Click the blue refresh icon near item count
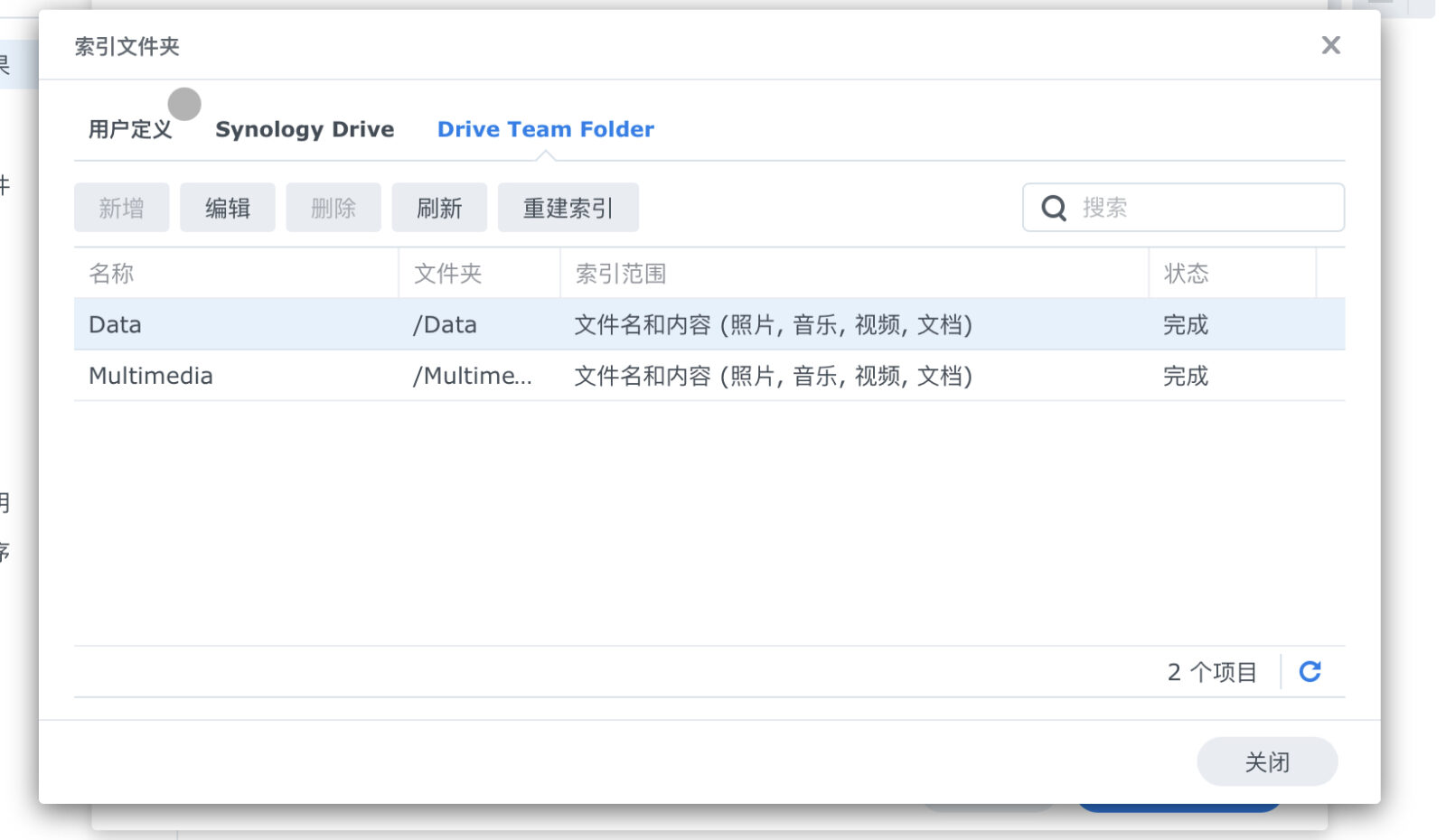The width and height of the screenshot is (1446, 840). click(x=1310, y=671)
